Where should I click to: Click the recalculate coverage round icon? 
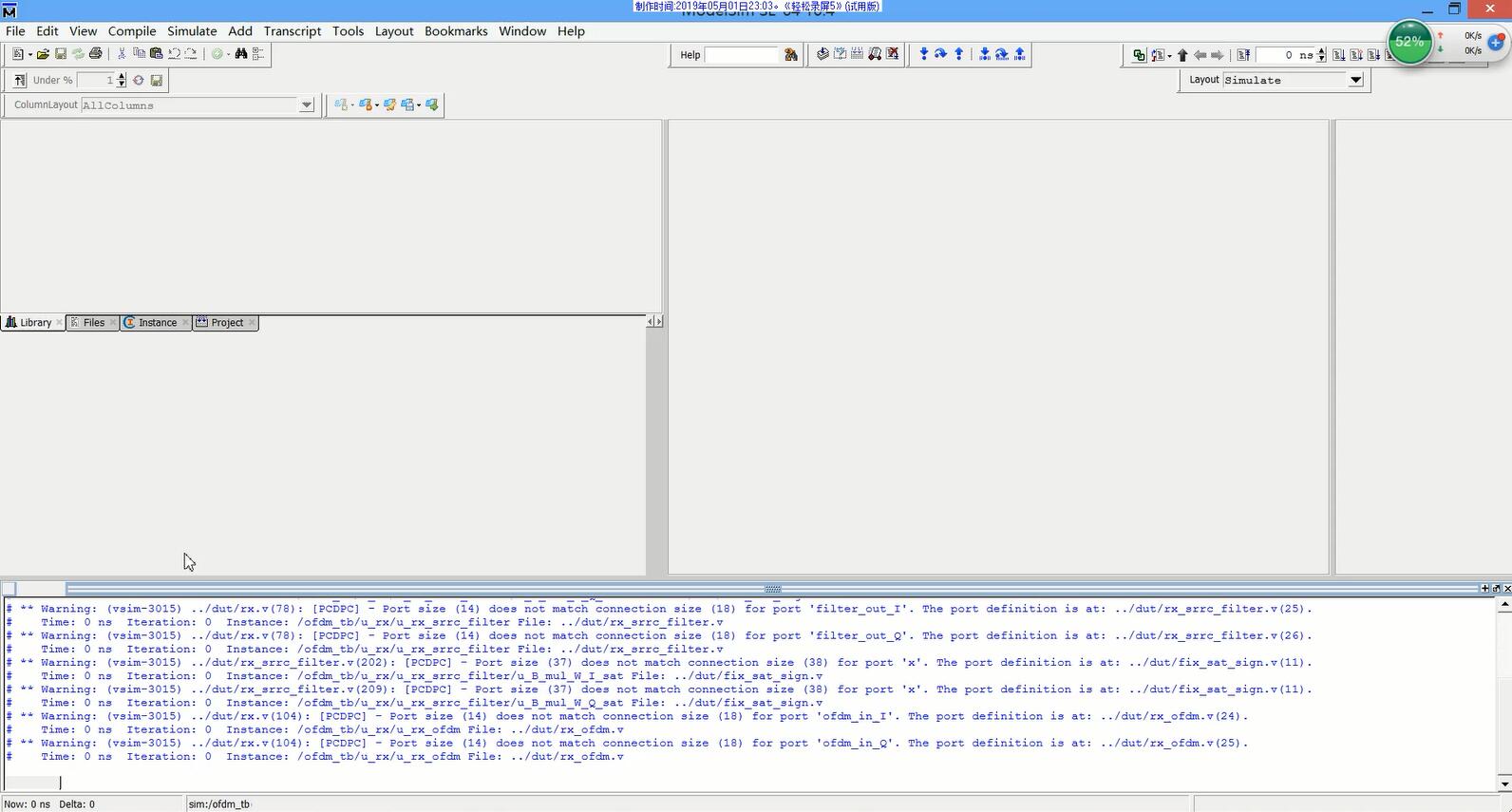pos(139,81)
